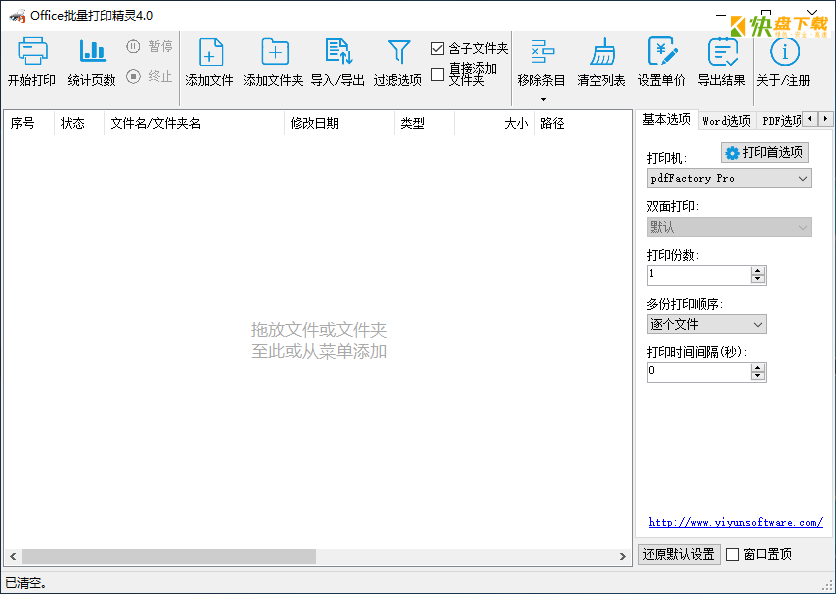
Task: Sort by 大小 column header
Action: tap(494, 124)
